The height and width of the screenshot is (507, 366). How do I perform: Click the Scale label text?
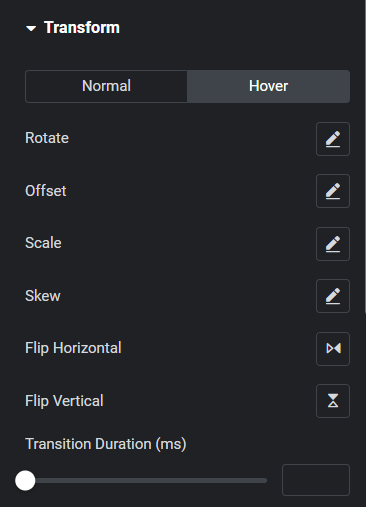[x=43, y=243]
